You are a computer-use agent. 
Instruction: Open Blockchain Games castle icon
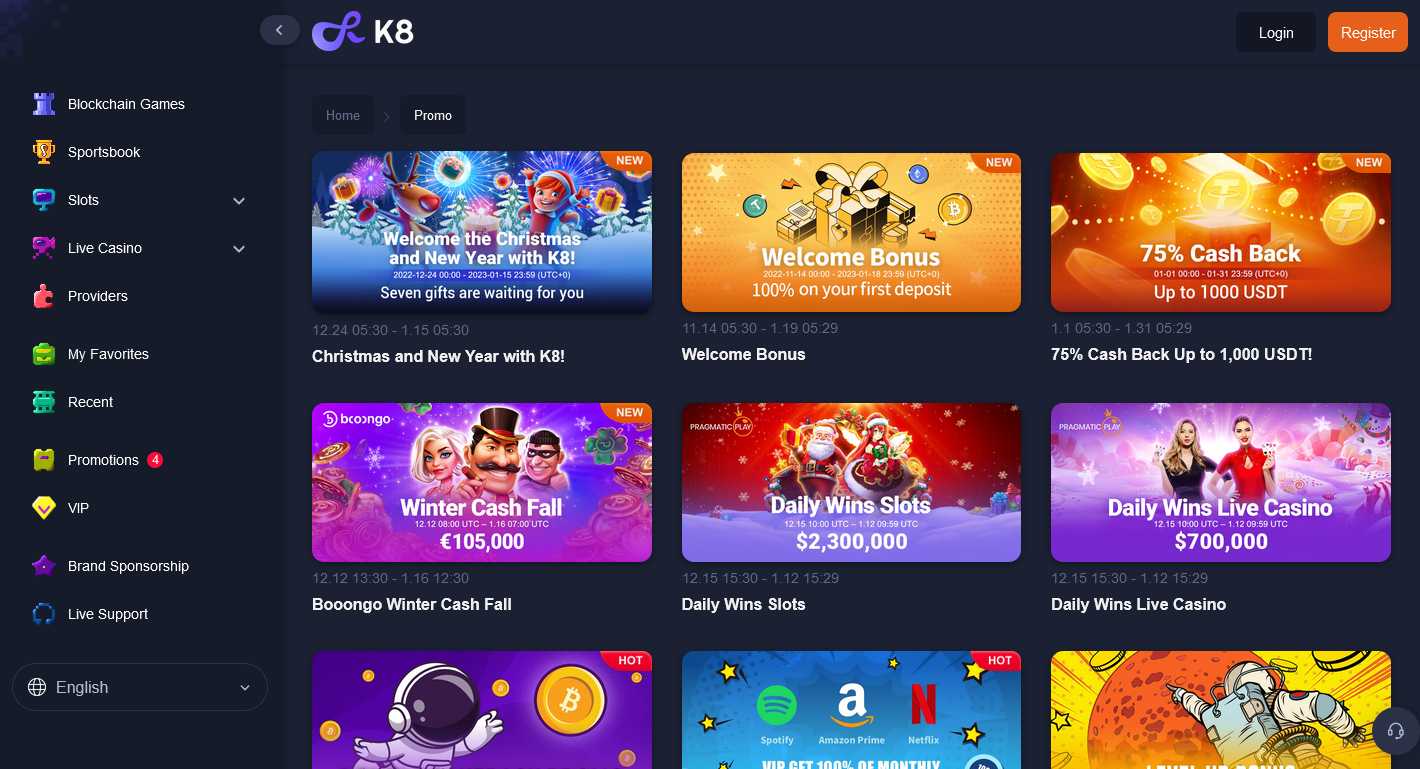point(43,104)
